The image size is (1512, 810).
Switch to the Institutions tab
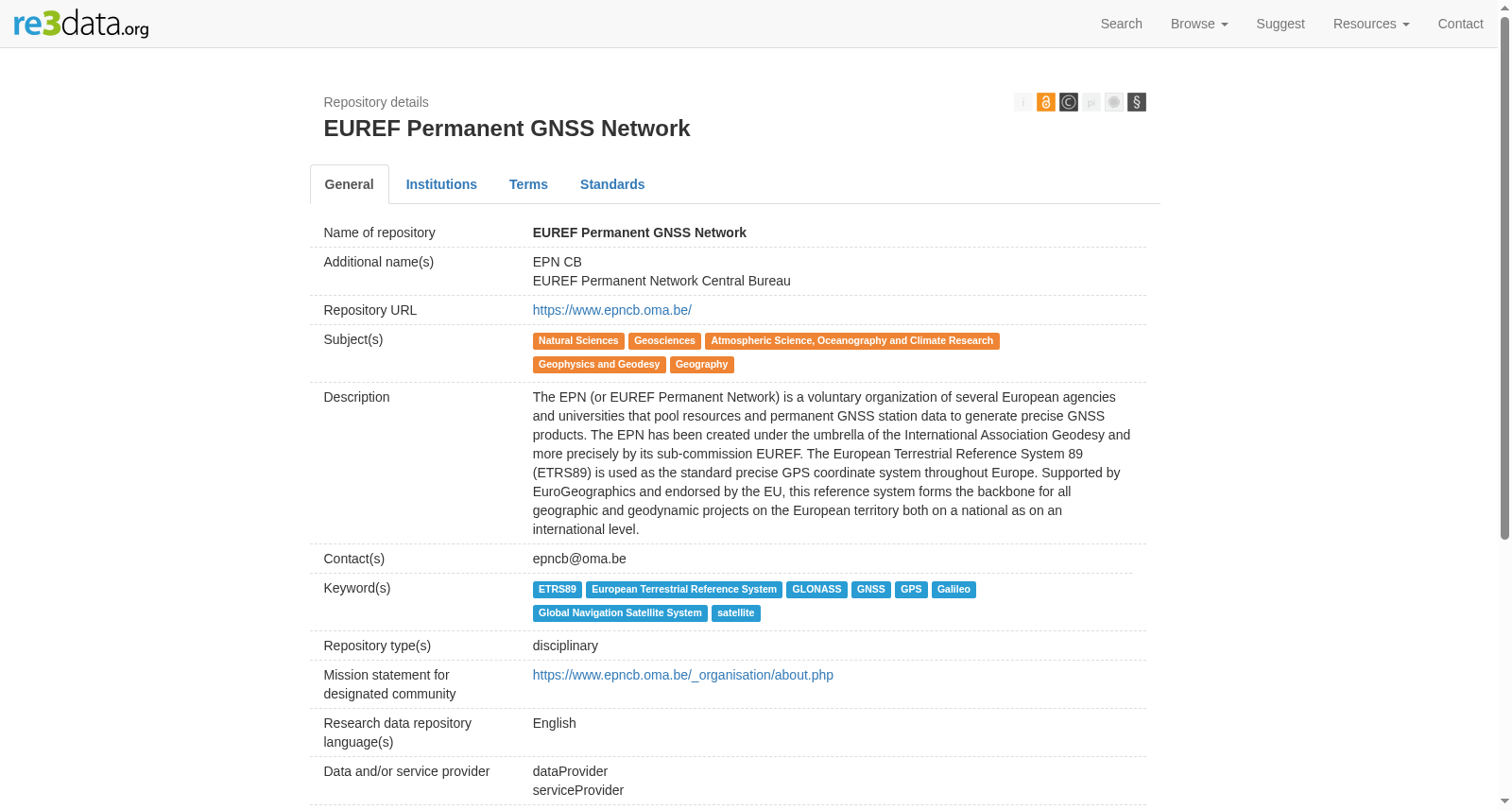coord(441,184)
